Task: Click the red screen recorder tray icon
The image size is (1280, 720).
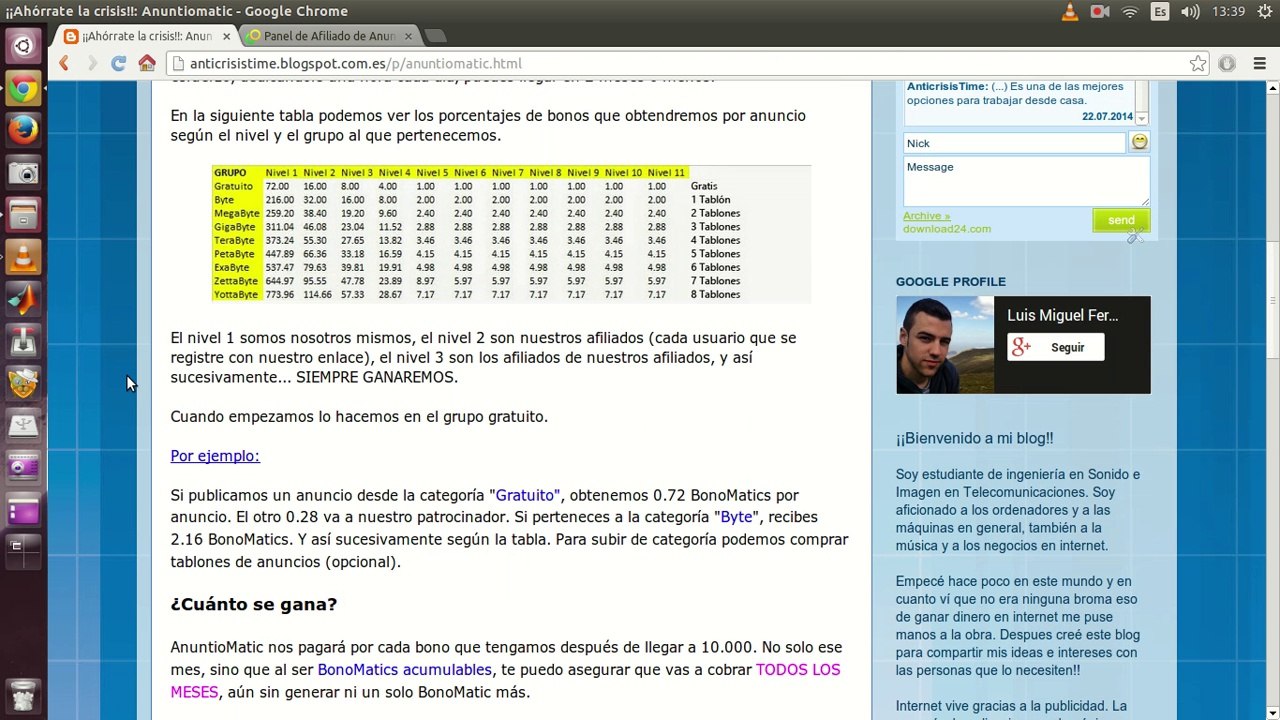Action: [1100, 12]
